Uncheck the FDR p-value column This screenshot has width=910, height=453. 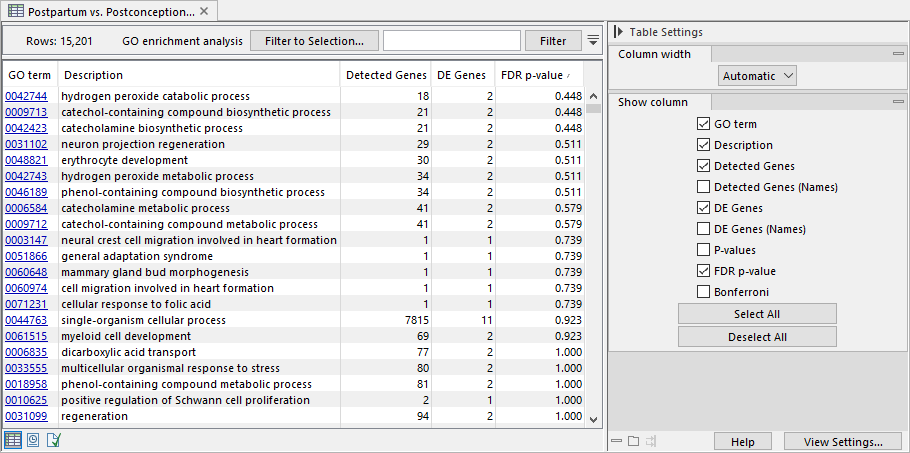[x=703, y=271]
